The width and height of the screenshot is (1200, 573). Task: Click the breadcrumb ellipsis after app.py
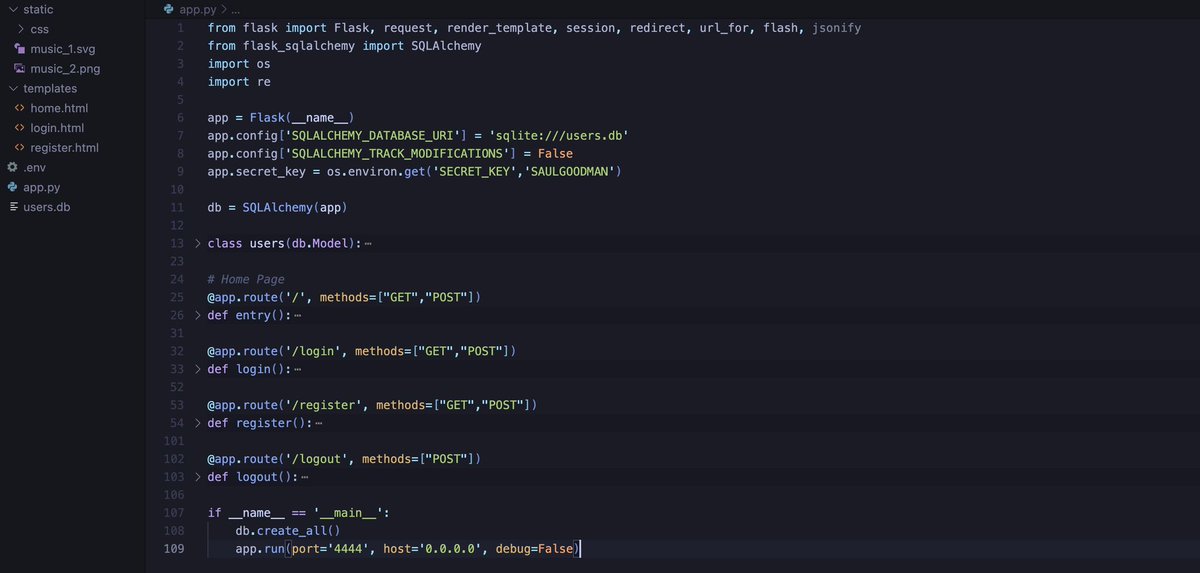tap(235, 10)
